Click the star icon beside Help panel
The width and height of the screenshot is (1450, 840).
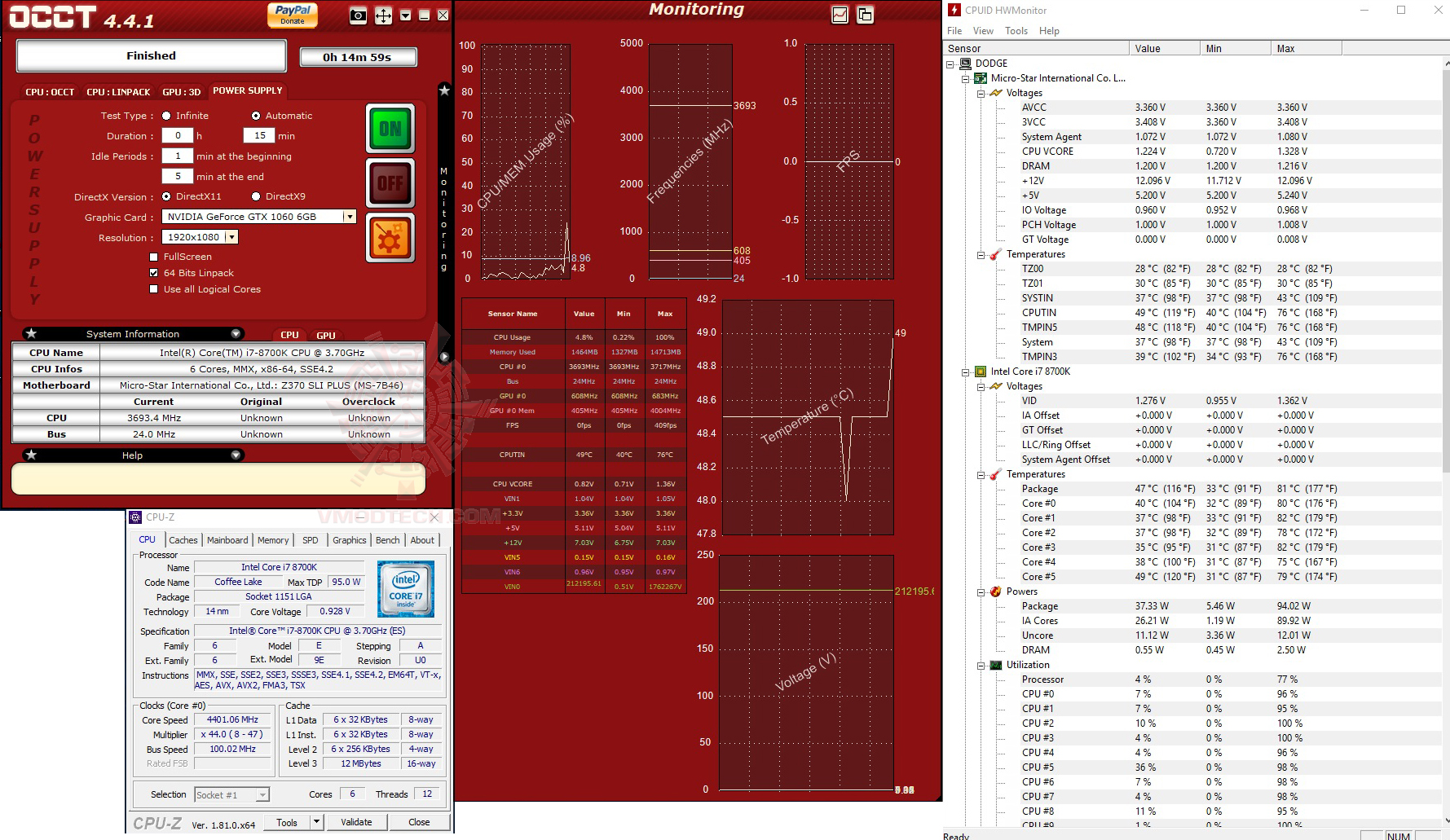31,455
